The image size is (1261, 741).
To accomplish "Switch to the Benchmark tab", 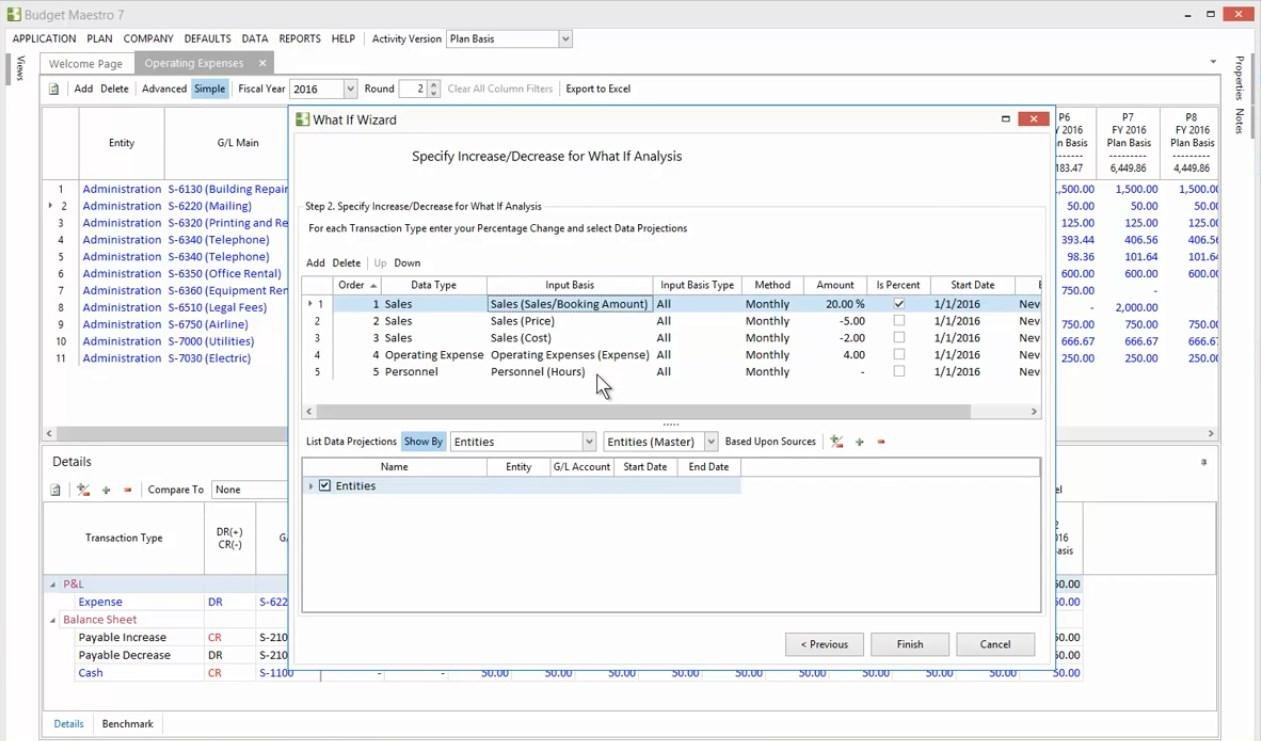I will [128, 724].
